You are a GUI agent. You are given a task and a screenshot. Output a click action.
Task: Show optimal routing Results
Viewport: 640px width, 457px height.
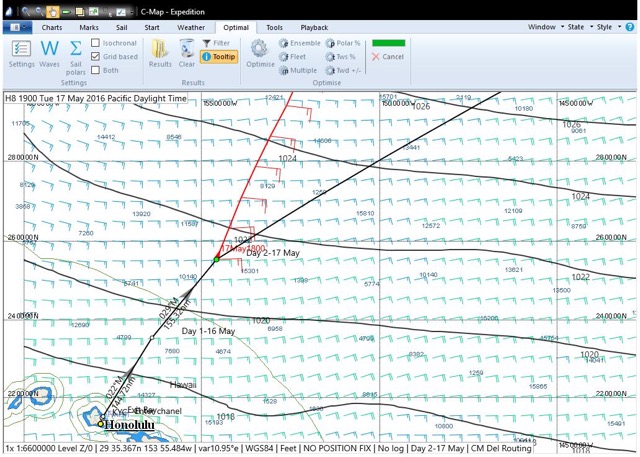tap(160, 52)
